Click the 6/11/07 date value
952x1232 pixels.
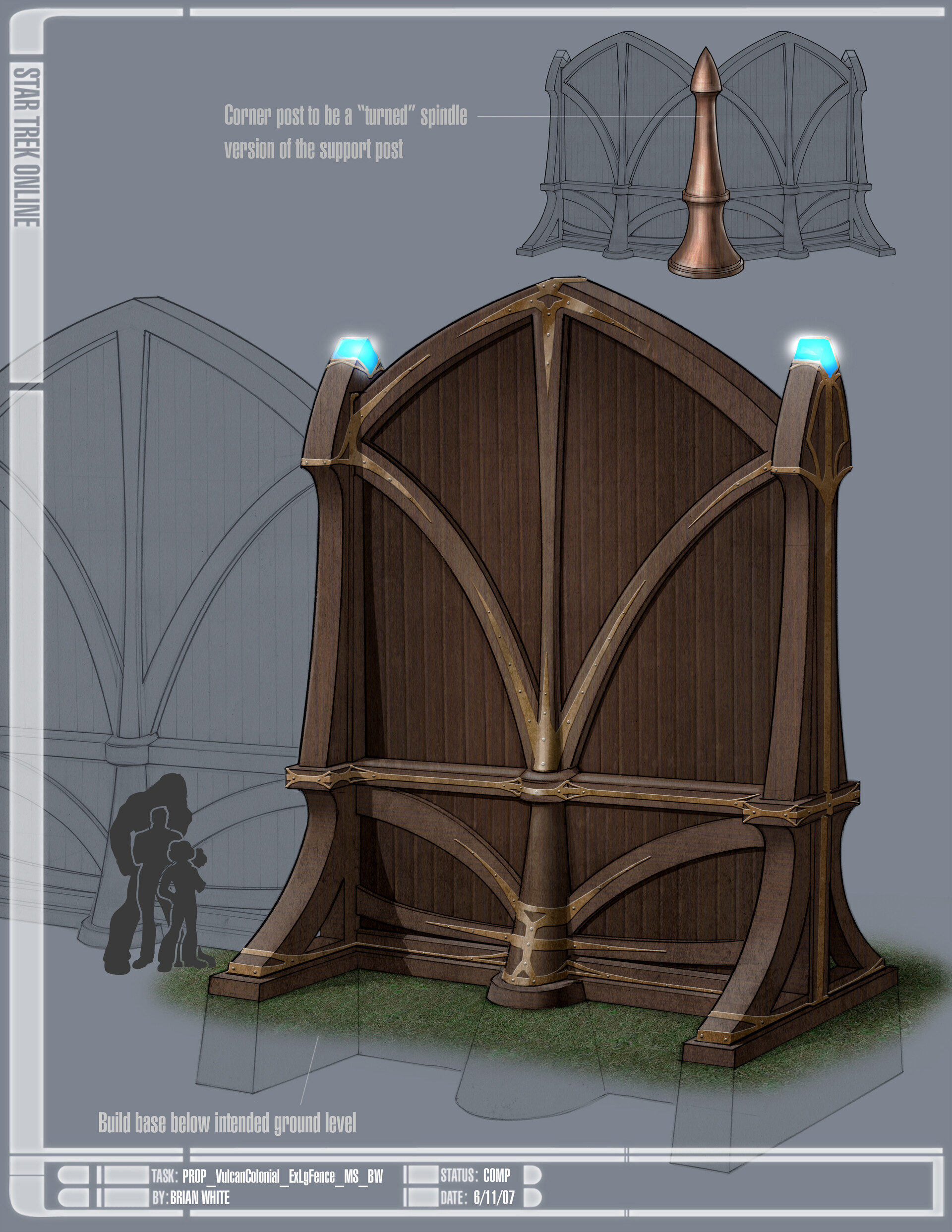(494, 1198)
